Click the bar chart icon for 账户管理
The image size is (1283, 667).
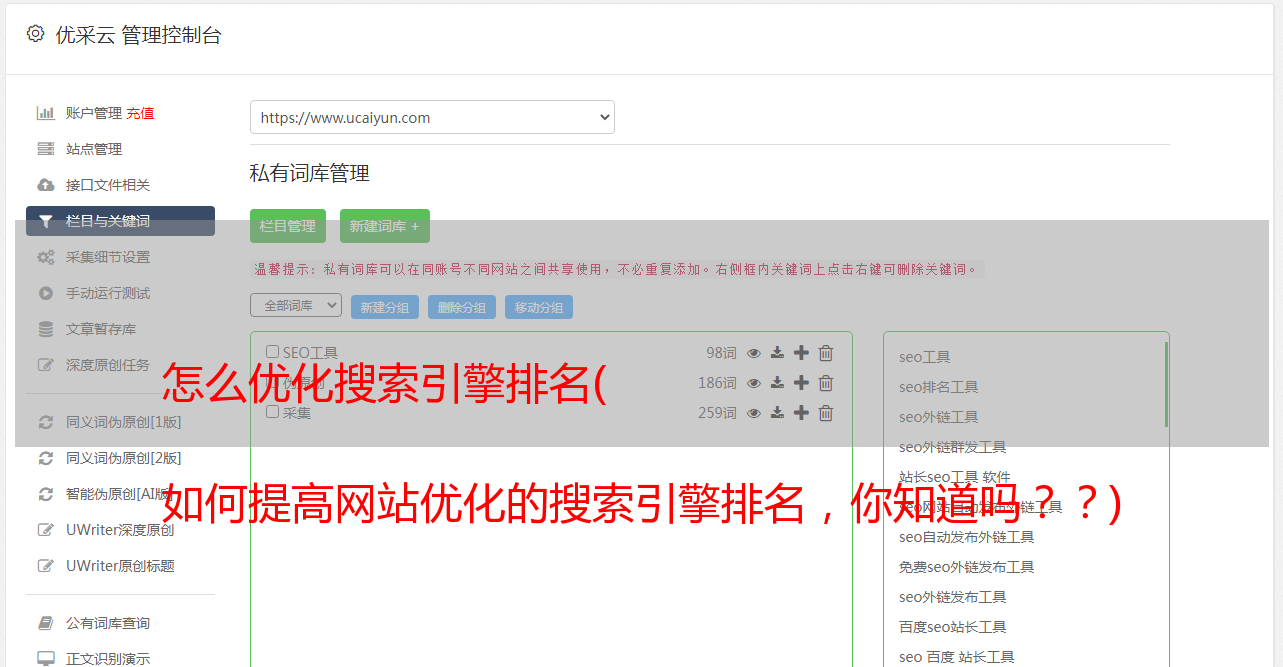(45, 113)
